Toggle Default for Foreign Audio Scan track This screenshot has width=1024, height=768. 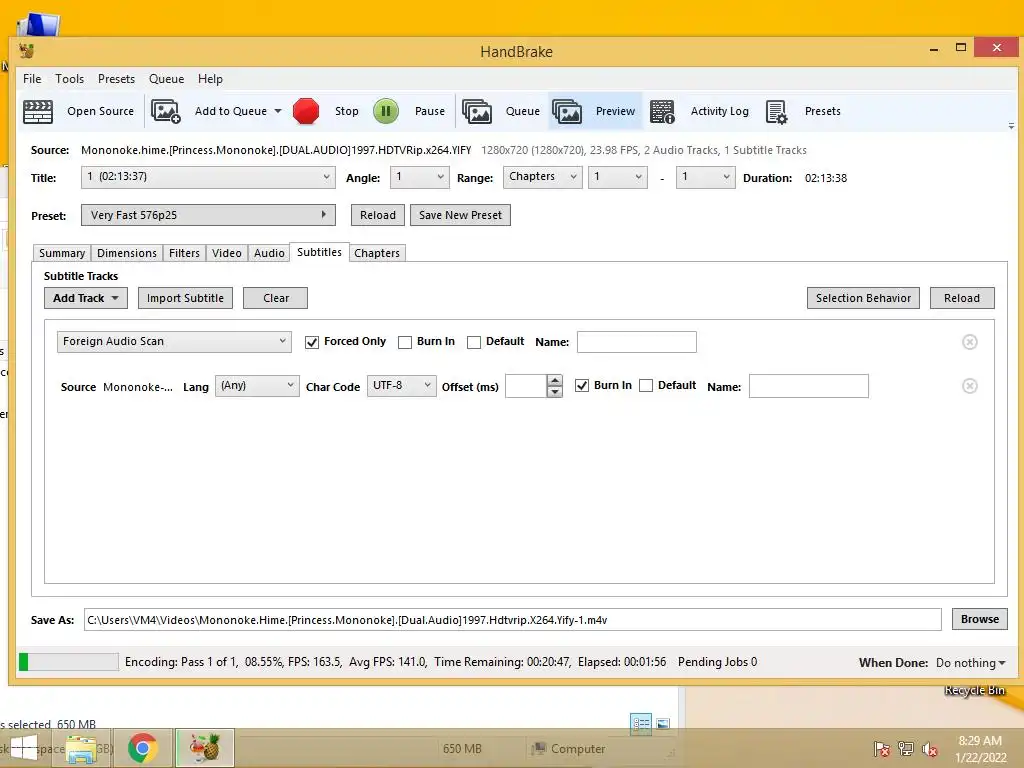pyautogui.click(x=474, y=342)
